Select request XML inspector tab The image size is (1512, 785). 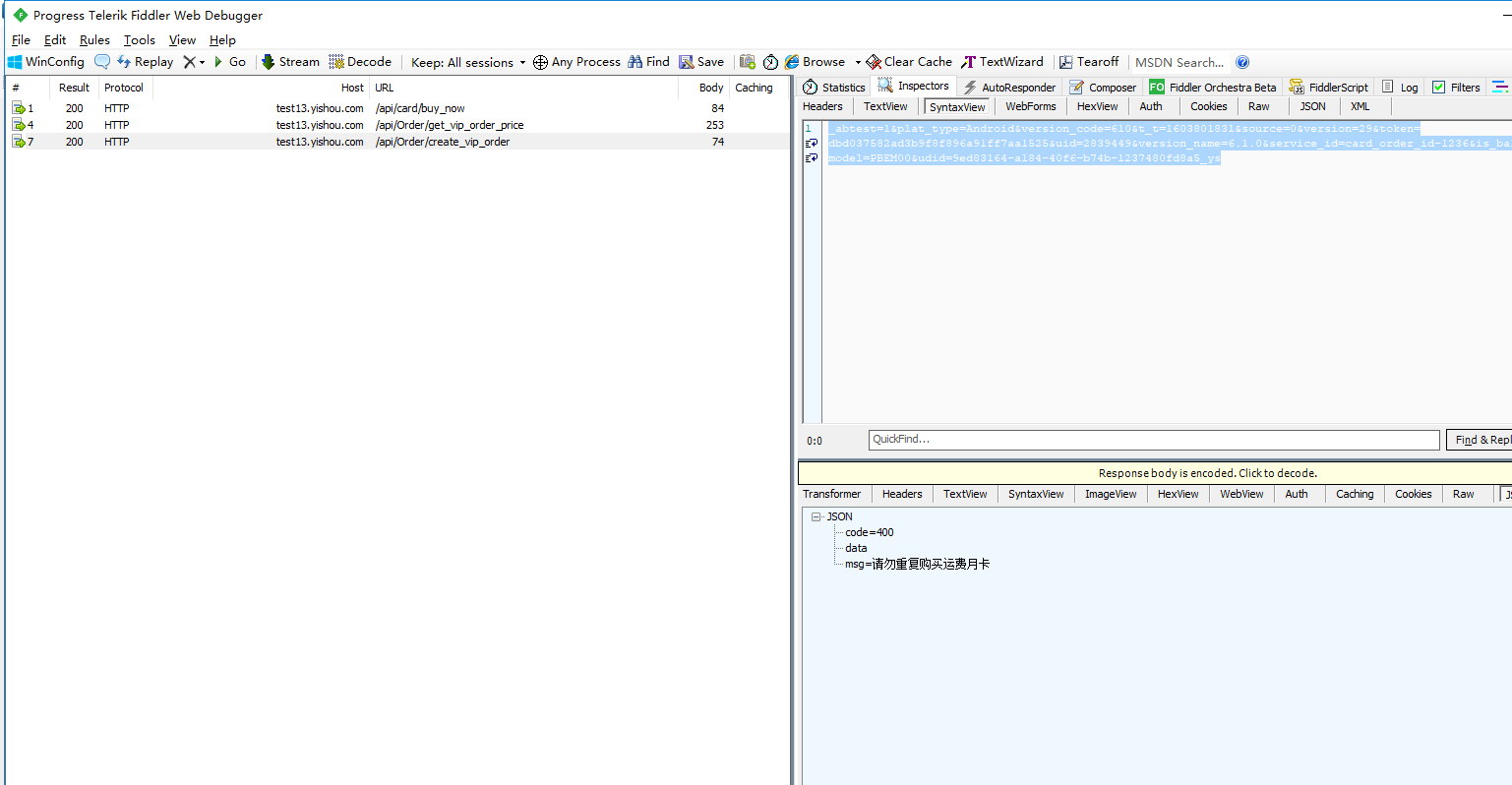point(1360,106)
